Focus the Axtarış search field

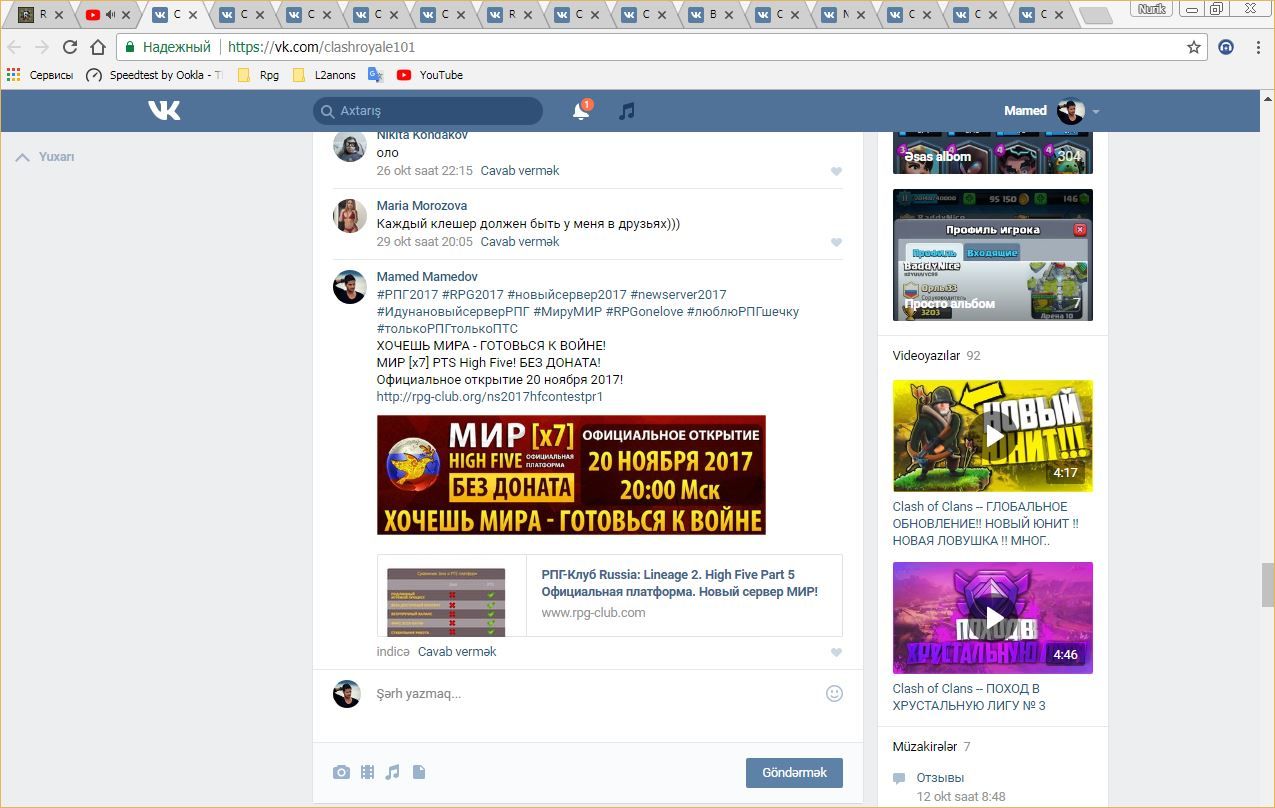[428, 111]
